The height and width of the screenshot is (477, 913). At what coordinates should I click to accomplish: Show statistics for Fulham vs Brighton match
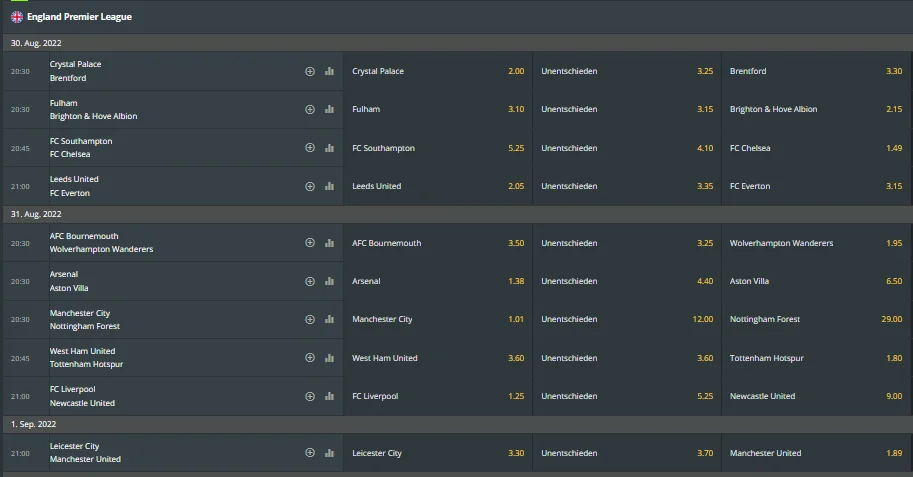(x=329, y=110)
